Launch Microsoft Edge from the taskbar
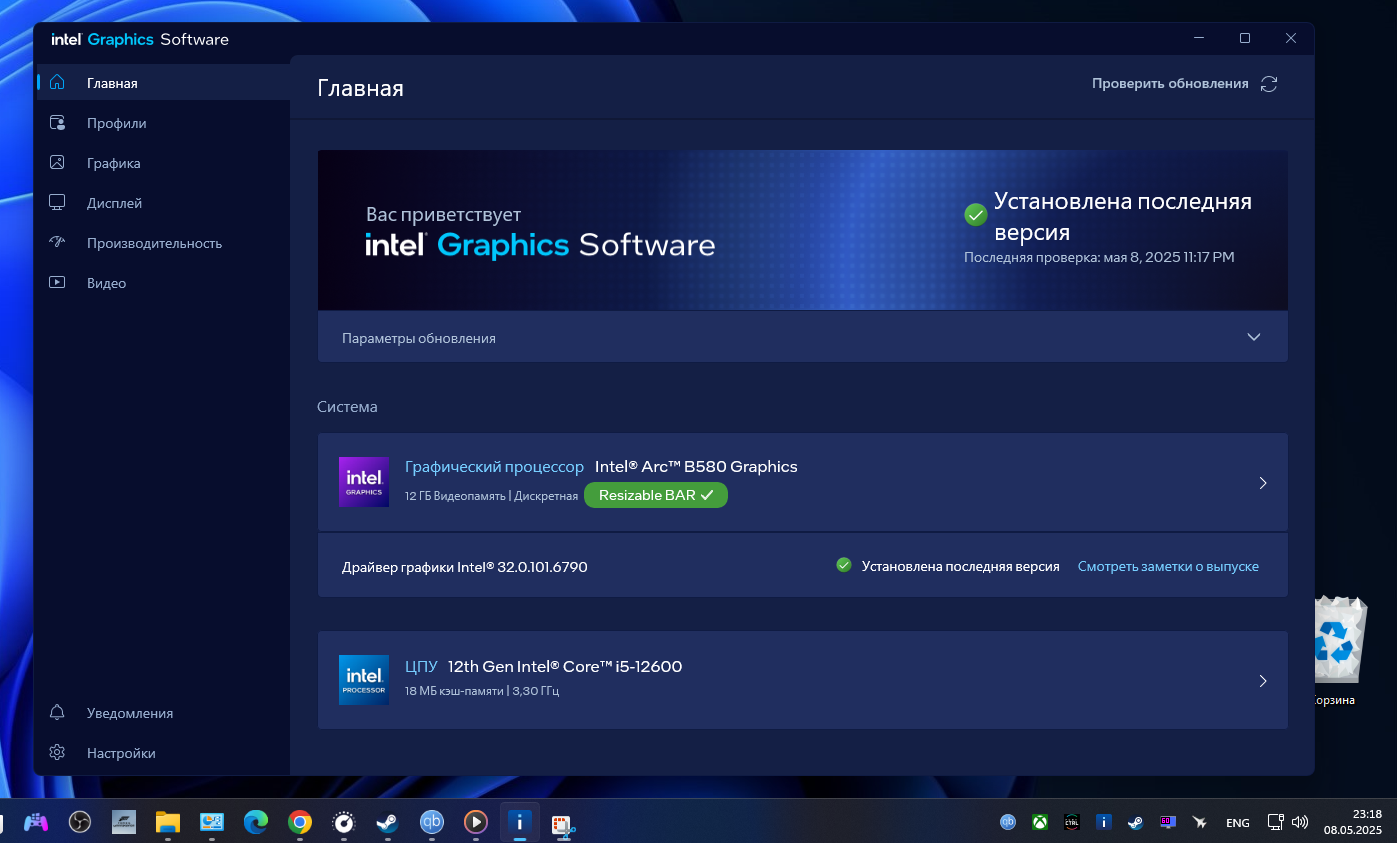 coord(256,822)
